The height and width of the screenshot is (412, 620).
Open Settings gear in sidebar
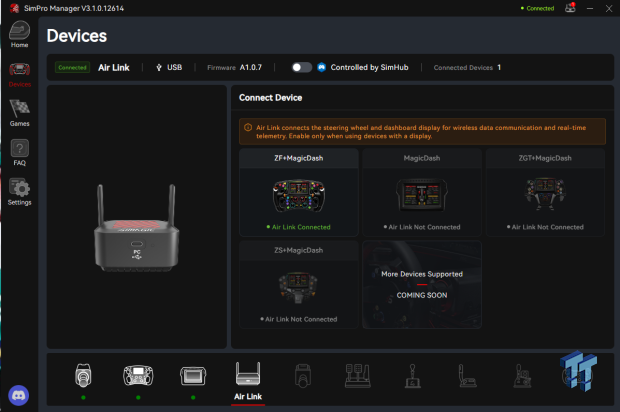tap(19, 192)
